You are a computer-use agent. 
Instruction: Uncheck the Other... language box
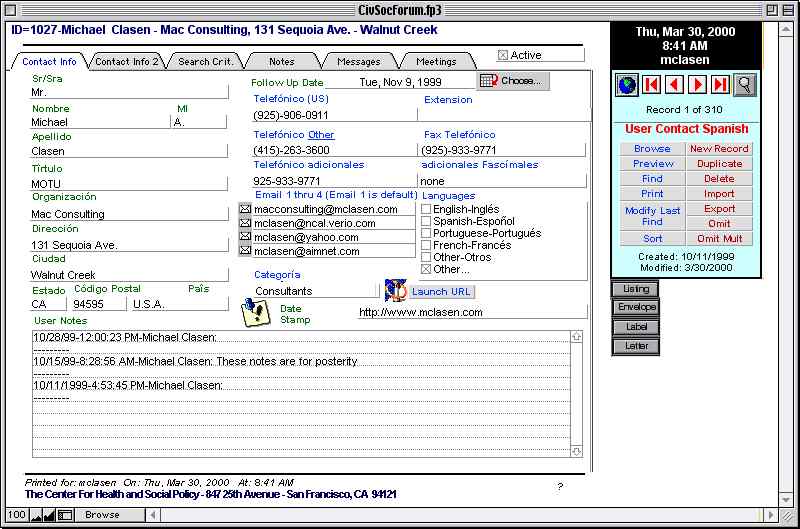coord(426,269)
